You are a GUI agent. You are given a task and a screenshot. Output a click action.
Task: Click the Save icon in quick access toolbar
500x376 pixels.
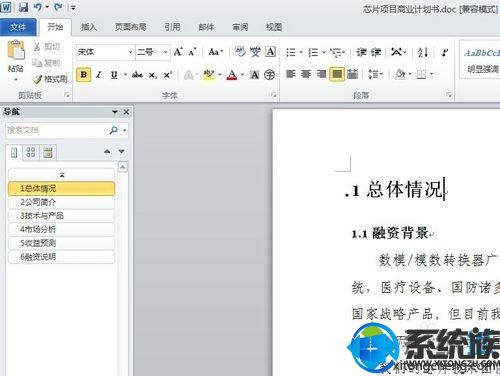click(23, 7)
